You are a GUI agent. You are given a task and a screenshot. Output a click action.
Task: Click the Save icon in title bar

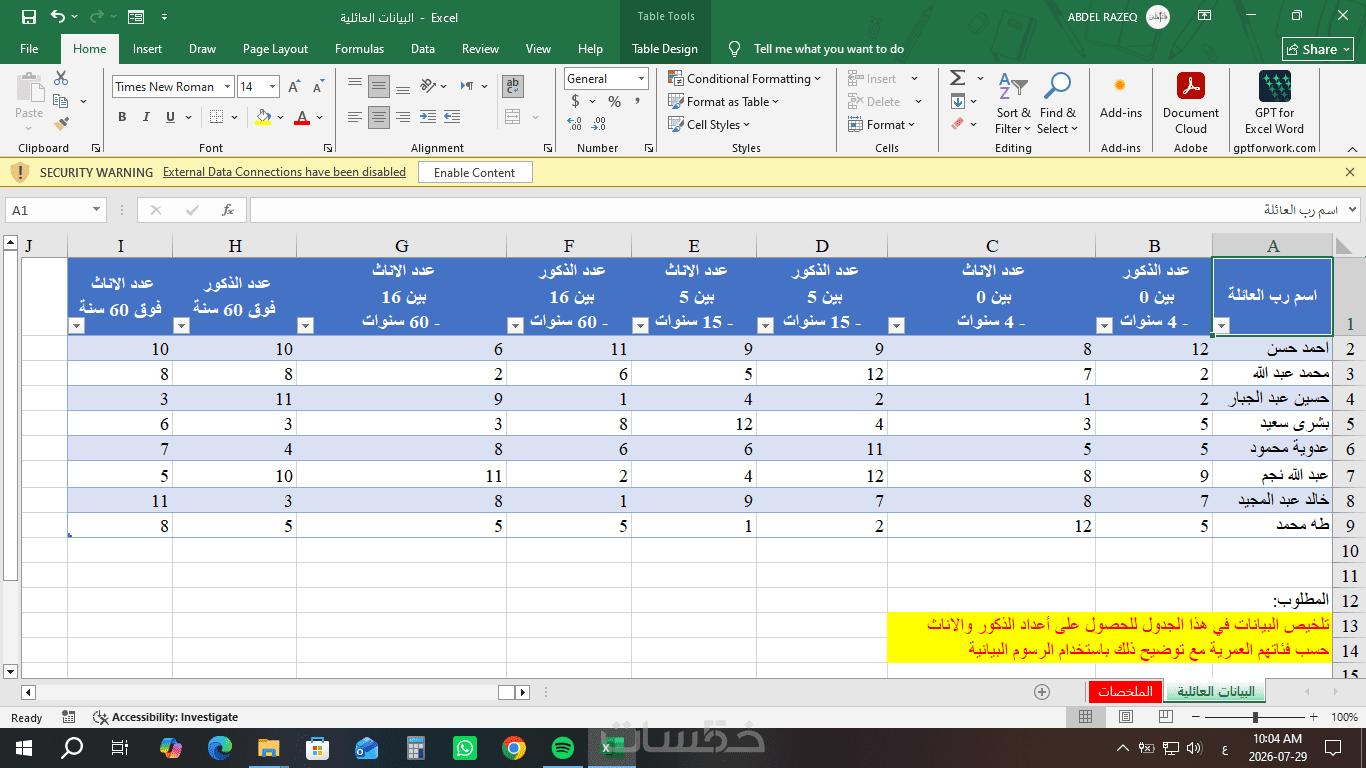click(29, 17)
